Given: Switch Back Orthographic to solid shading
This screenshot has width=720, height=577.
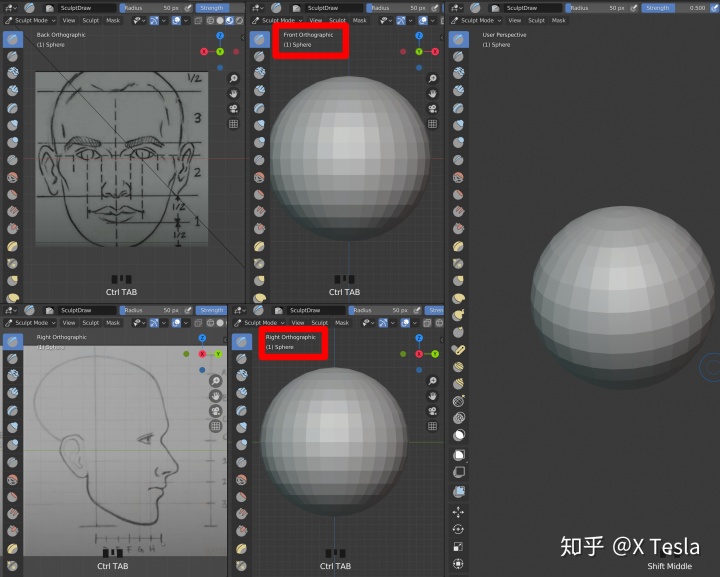Looking at the screenshot, I should click(x=220, y=21).
